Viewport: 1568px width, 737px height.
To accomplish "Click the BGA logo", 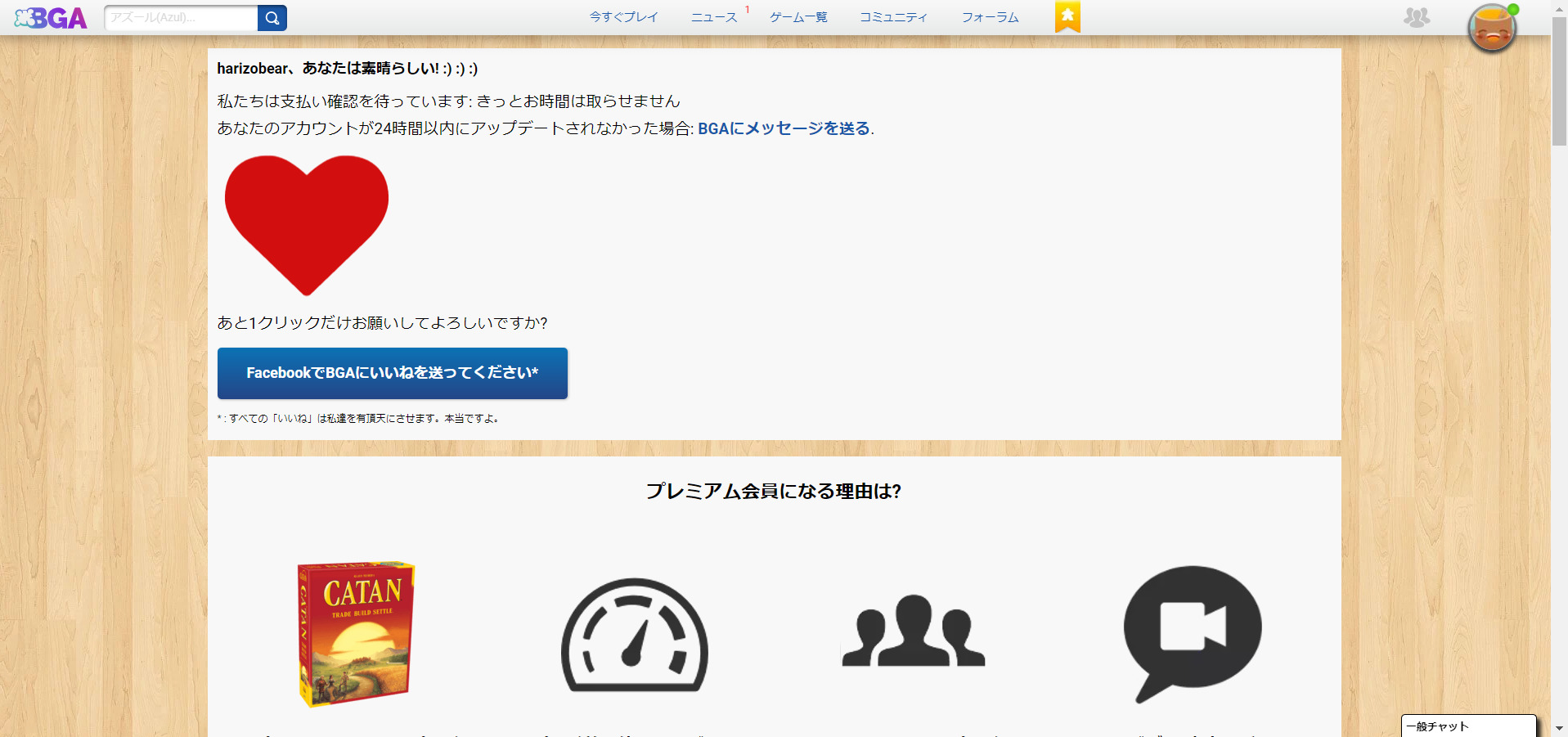I will [51, 18].
